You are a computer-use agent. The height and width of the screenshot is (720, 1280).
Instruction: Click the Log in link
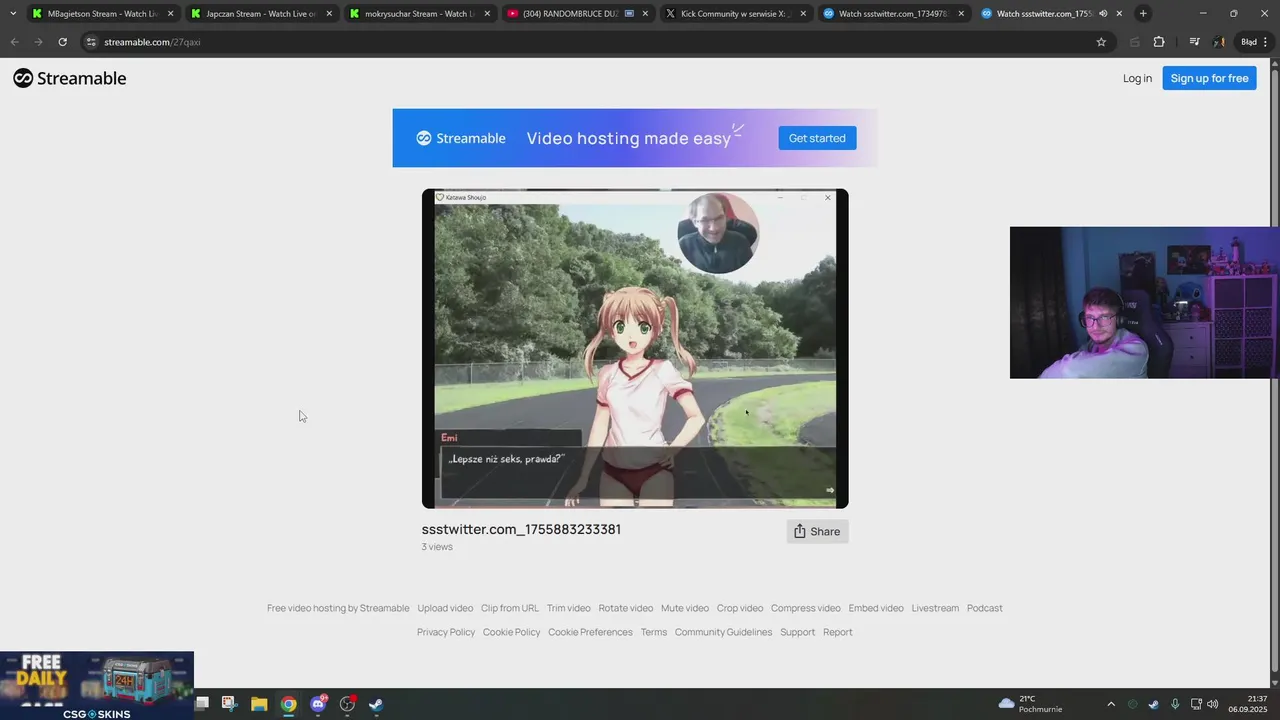click(x=1137, y=78)
